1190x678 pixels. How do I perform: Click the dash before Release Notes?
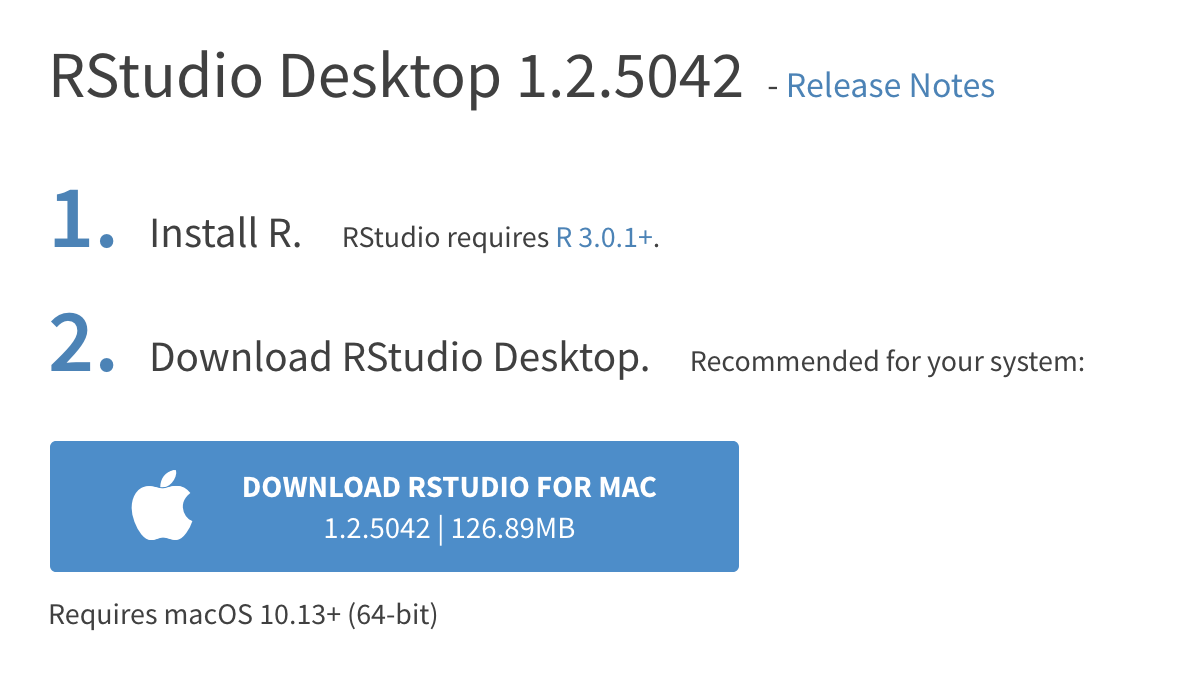(x=772, y=88)
